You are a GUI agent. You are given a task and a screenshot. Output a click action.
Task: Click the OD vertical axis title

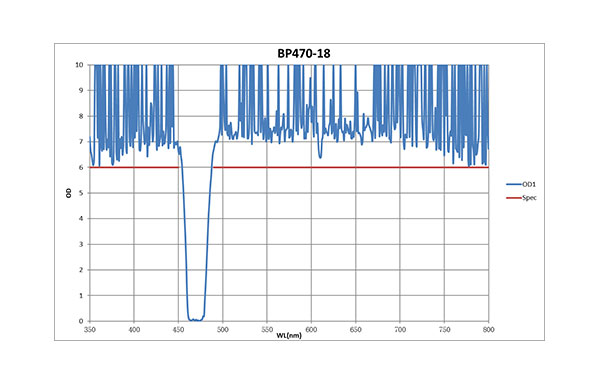tap(69, 193)
